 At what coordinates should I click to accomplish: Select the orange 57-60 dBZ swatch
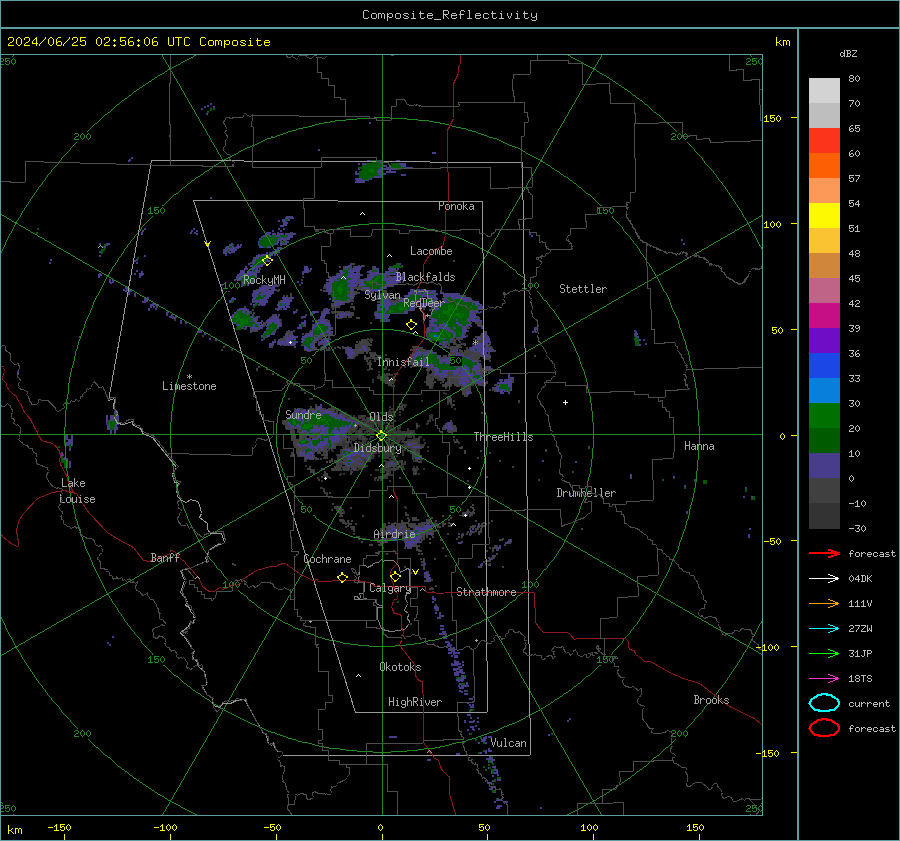(x=824, y=166)
